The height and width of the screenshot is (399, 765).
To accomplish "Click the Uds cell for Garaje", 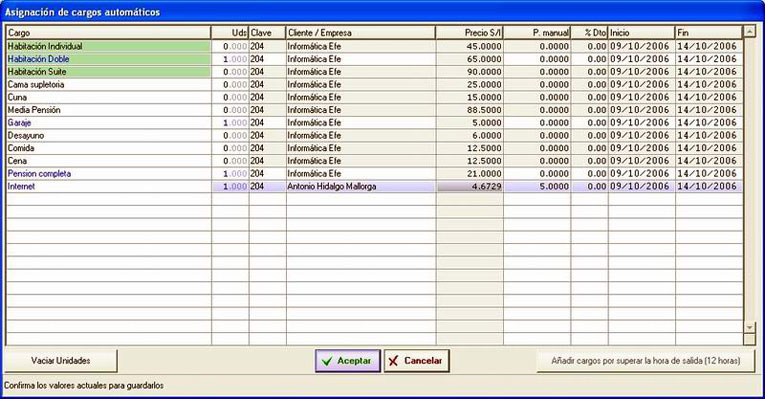I will click(x=230, y=123).
